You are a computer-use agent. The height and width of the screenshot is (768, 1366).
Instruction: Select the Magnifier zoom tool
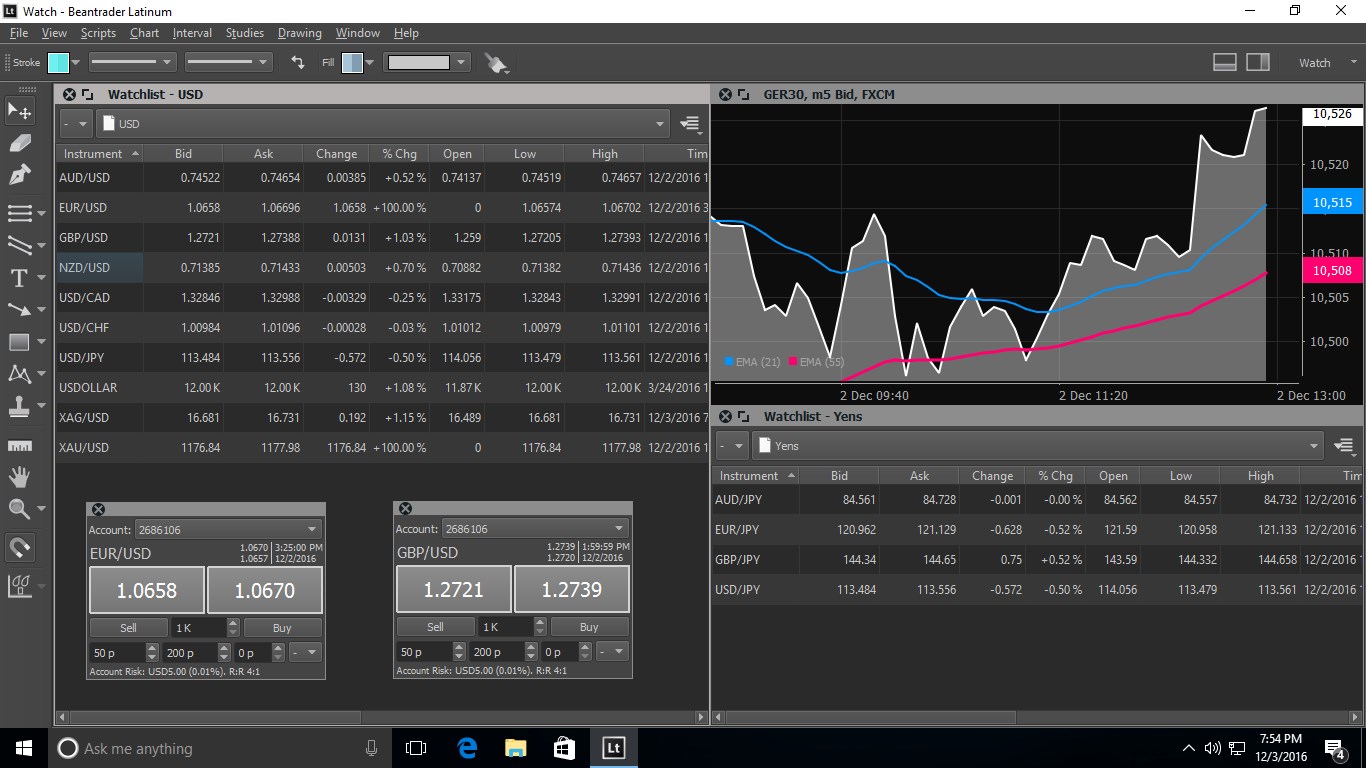click(20, 509)
